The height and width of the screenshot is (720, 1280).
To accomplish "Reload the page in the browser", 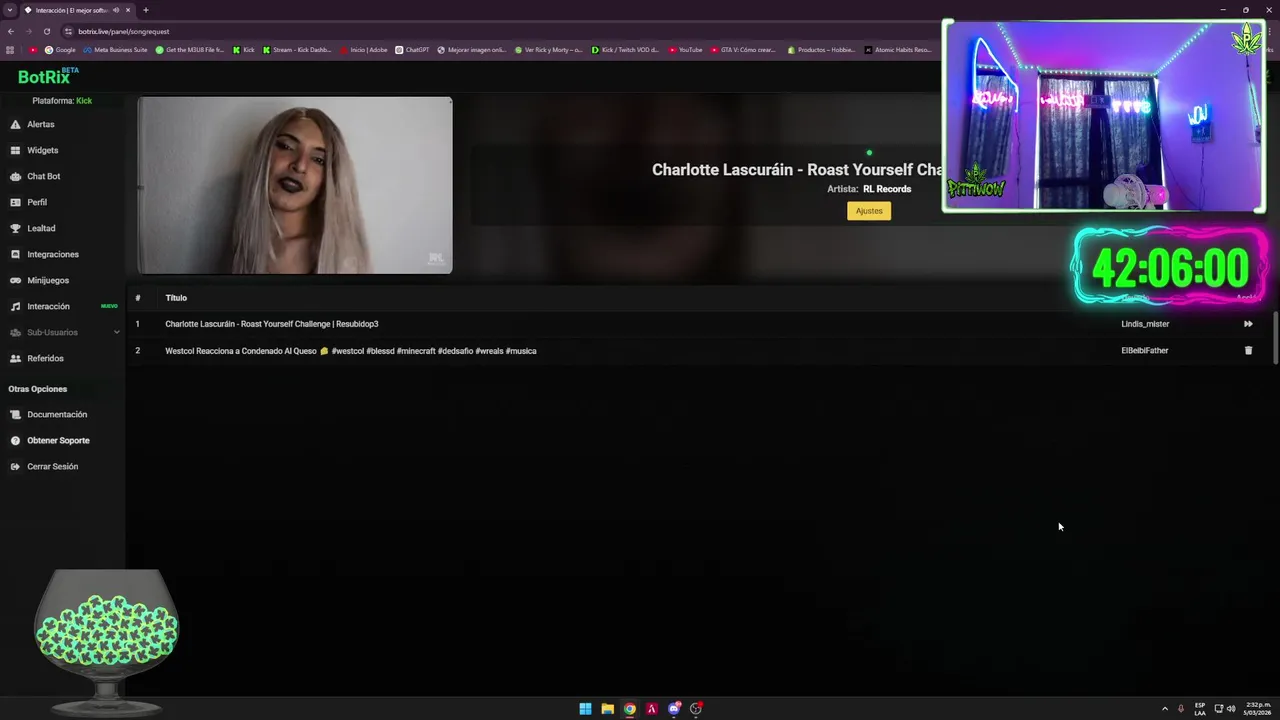I will [46, 31].
